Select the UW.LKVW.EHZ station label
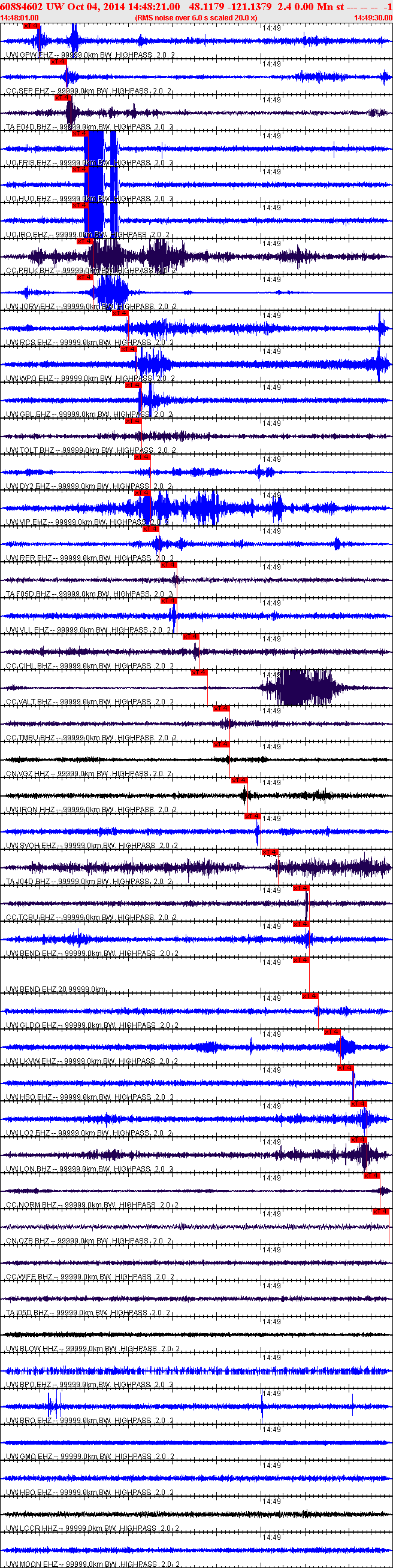 pyautogui.click(x=92, y=1061)
